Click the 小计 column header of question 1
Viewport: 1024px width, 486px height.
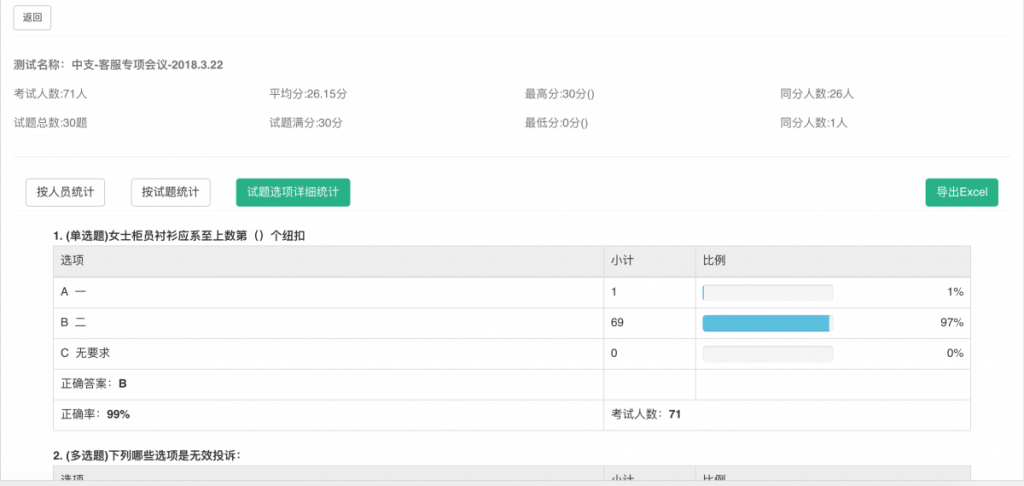point(650,261)
